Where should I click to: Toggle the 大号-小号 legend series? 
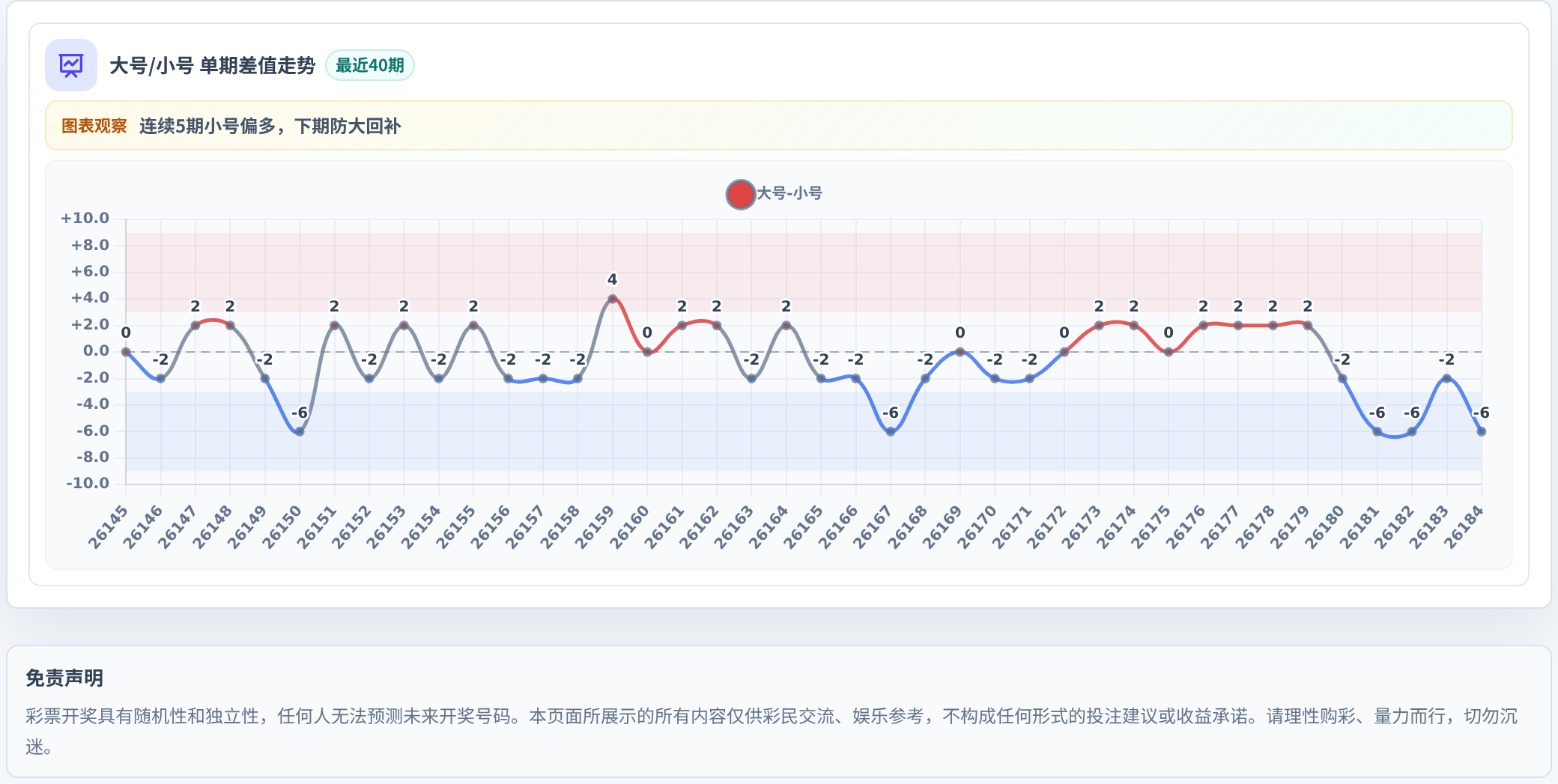point(775,194)
